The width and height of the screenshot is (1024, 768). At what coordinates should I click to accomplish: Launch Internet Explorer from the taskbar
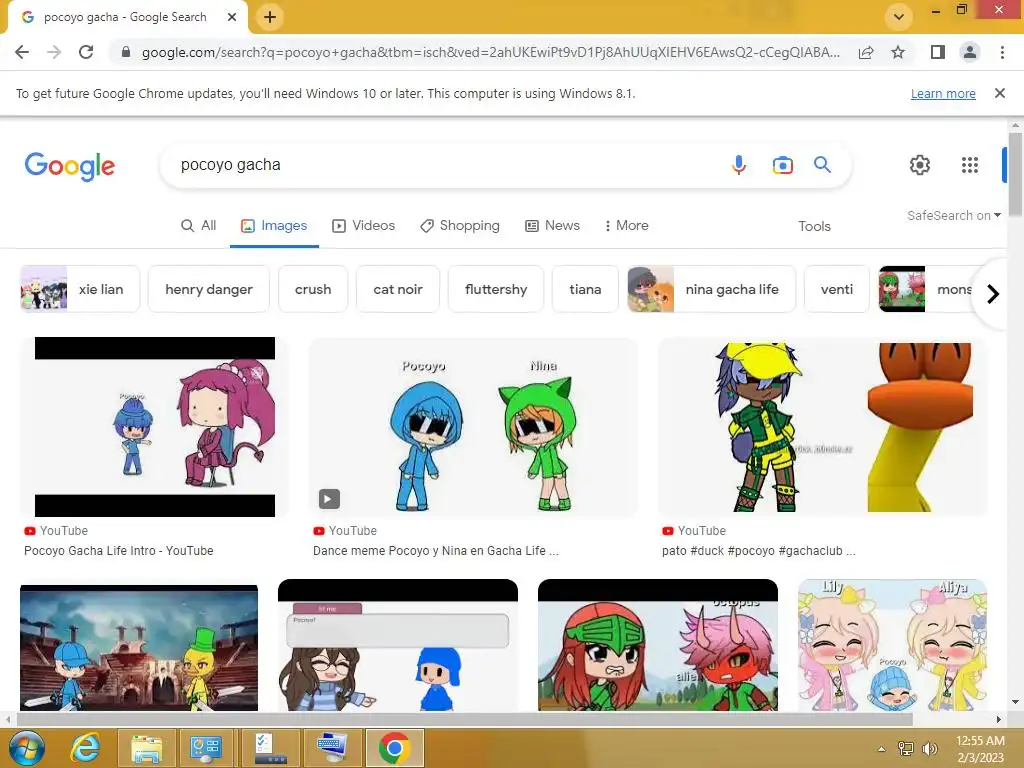point(86,748)
